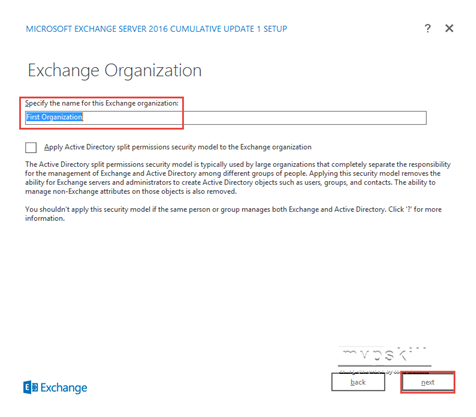Image resolution: width=476 pixels, height=417 pixels.
Task: Click 'Cumulative Update 1' in the window title
Action: click(215, 29)
